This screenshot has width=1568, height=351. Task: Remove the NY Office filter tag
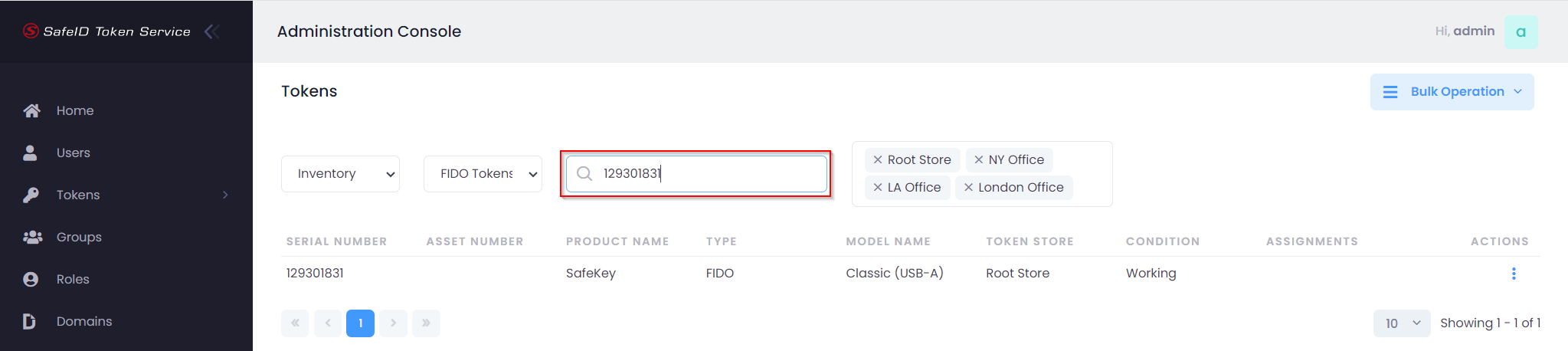click(978, 160)
